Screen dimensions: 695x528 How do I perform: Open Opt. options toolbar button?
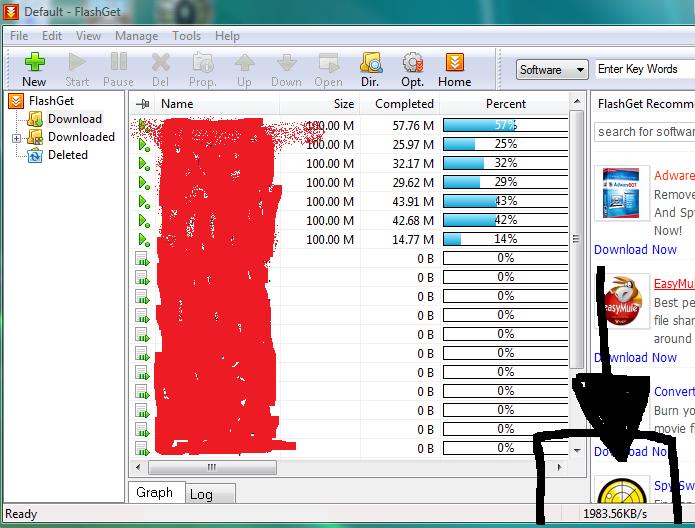413,69
